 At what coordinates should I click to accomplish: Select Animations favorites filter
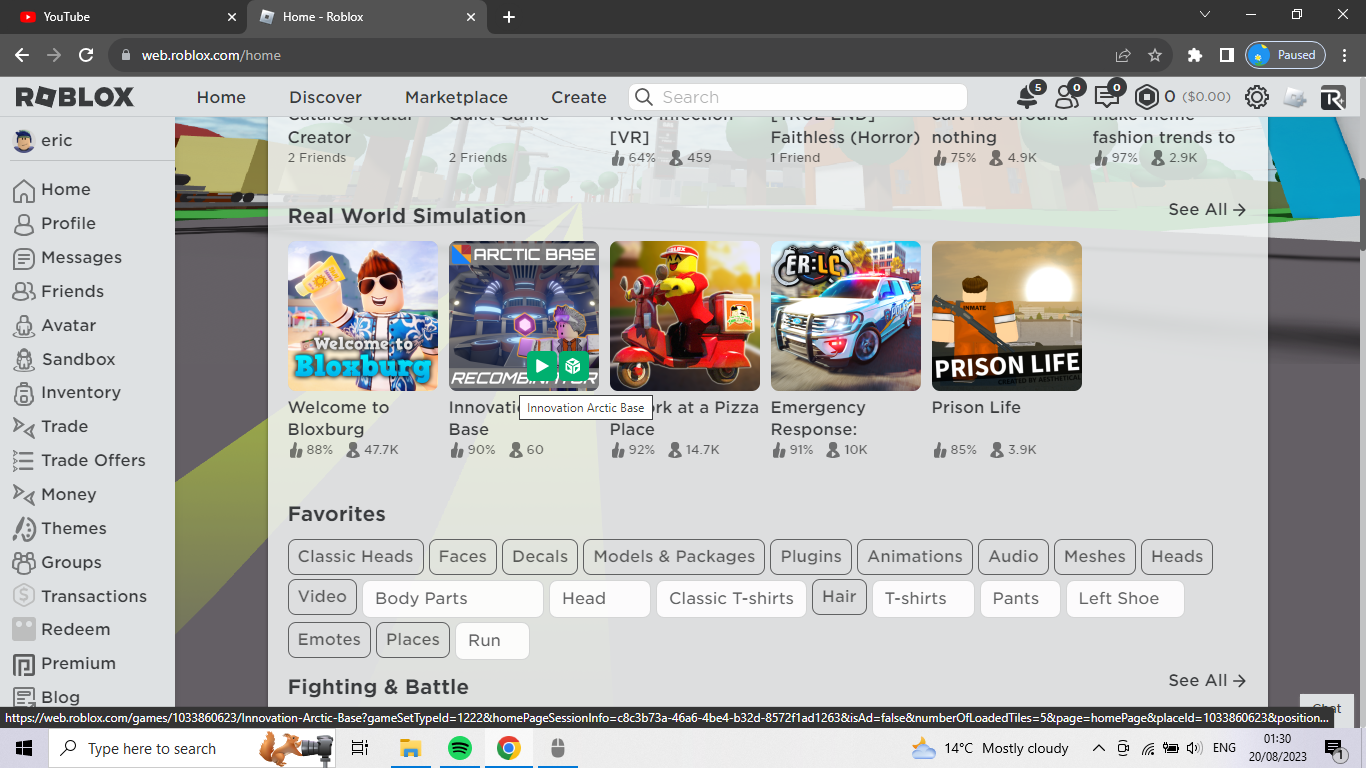coord(915,556)
